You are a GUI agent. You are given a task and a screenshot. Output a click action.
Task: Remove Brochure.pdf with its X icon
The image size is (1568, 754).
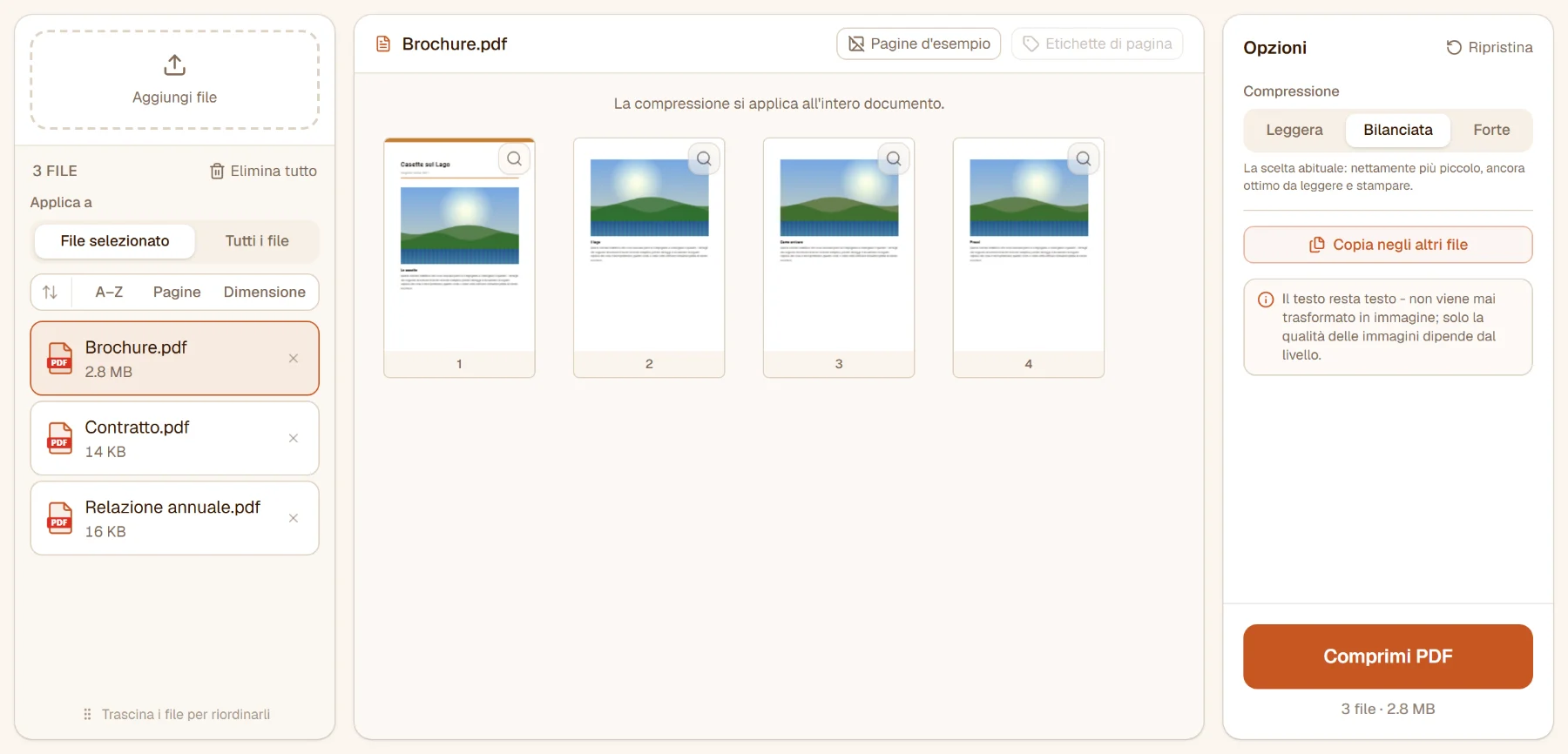tap(294, 359)
